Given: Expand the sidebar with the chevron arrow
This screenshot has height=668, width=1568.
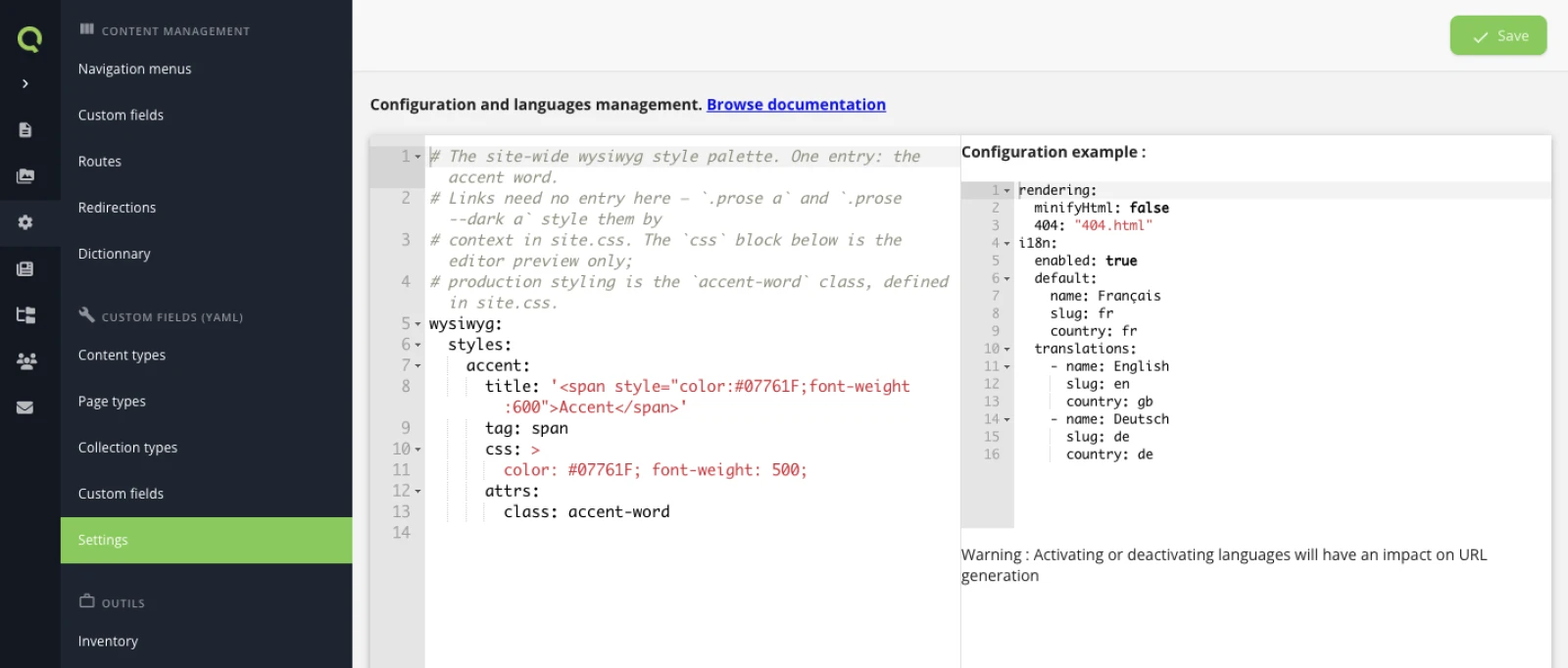Looking at the screenshot, I should tap(25, 84).
